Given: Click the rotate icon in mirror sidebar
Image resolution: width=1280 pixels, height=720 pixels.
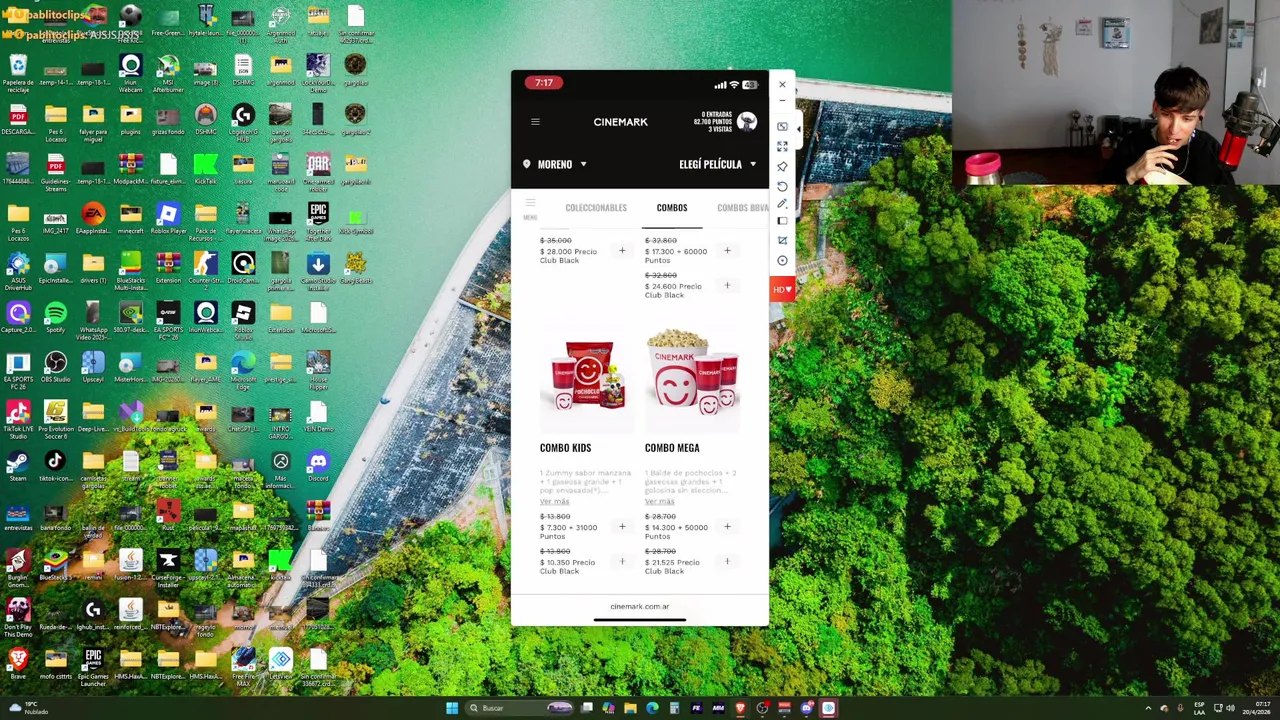Looking at the screenshot, I should (x=782, y=186).
